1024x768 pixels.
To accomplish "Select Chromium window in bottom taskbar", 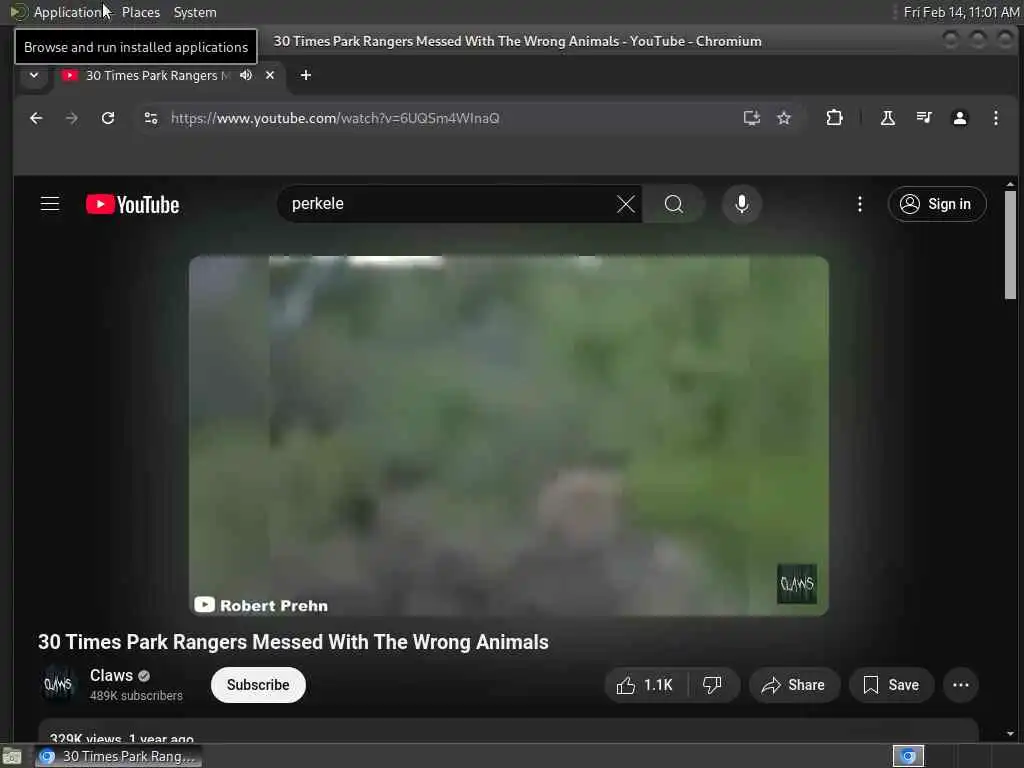I will (118, 756).
